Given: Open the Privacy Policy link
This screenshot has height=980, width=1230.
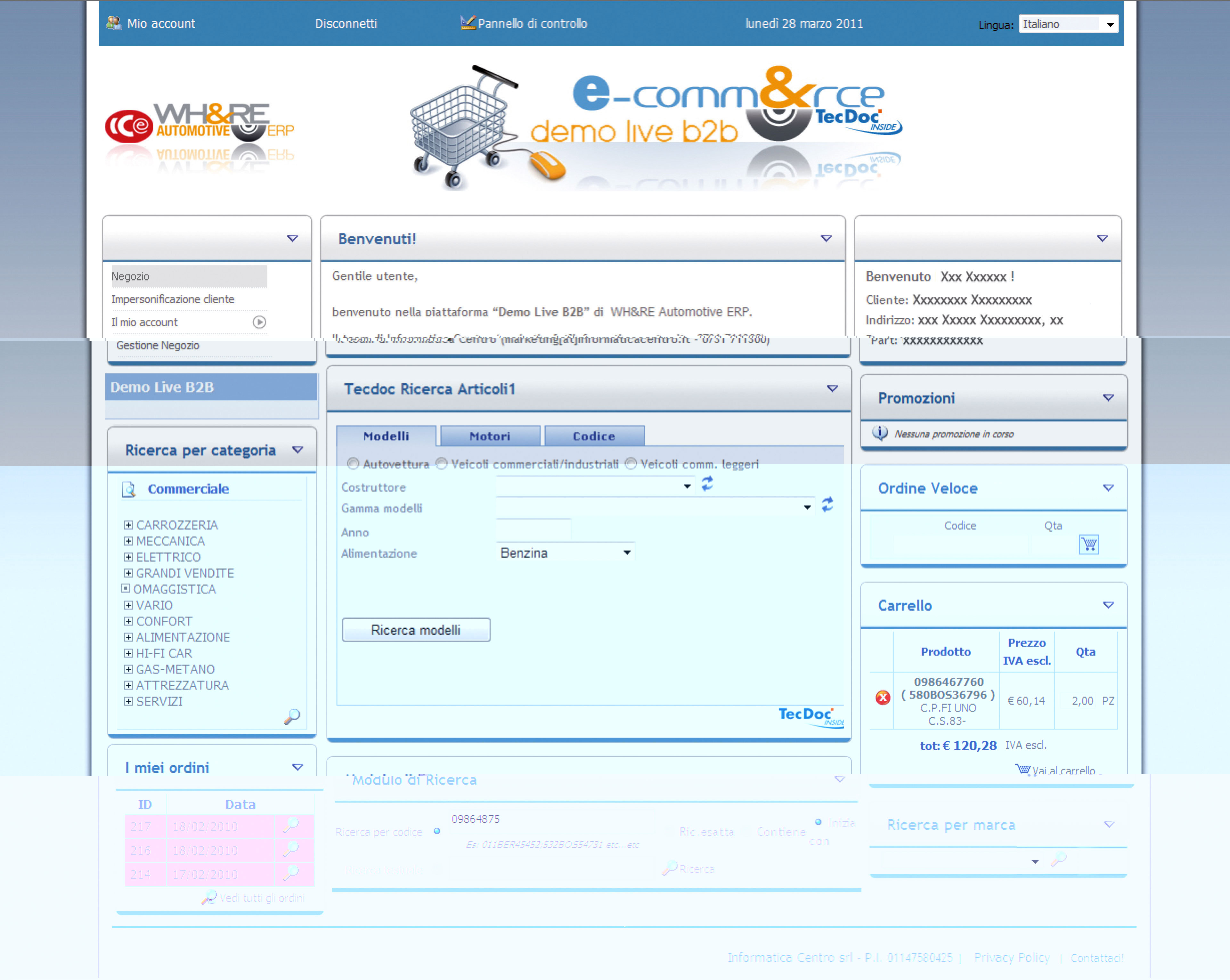Looking at the screenshot, I should [x=1012, y=957].
